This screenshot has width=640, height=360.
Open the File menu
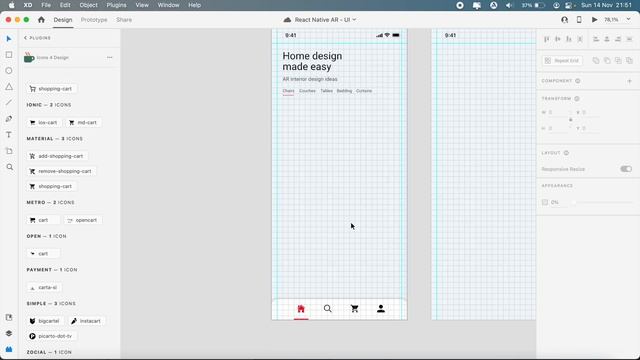pyautogui.click(x=46, y=5)
